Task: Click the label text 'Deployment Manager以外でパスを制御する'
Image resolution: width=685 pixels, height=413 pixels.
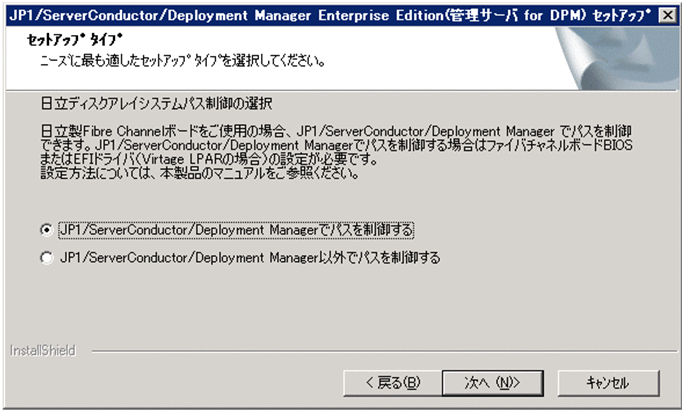Action: click(x=249, y=258)
